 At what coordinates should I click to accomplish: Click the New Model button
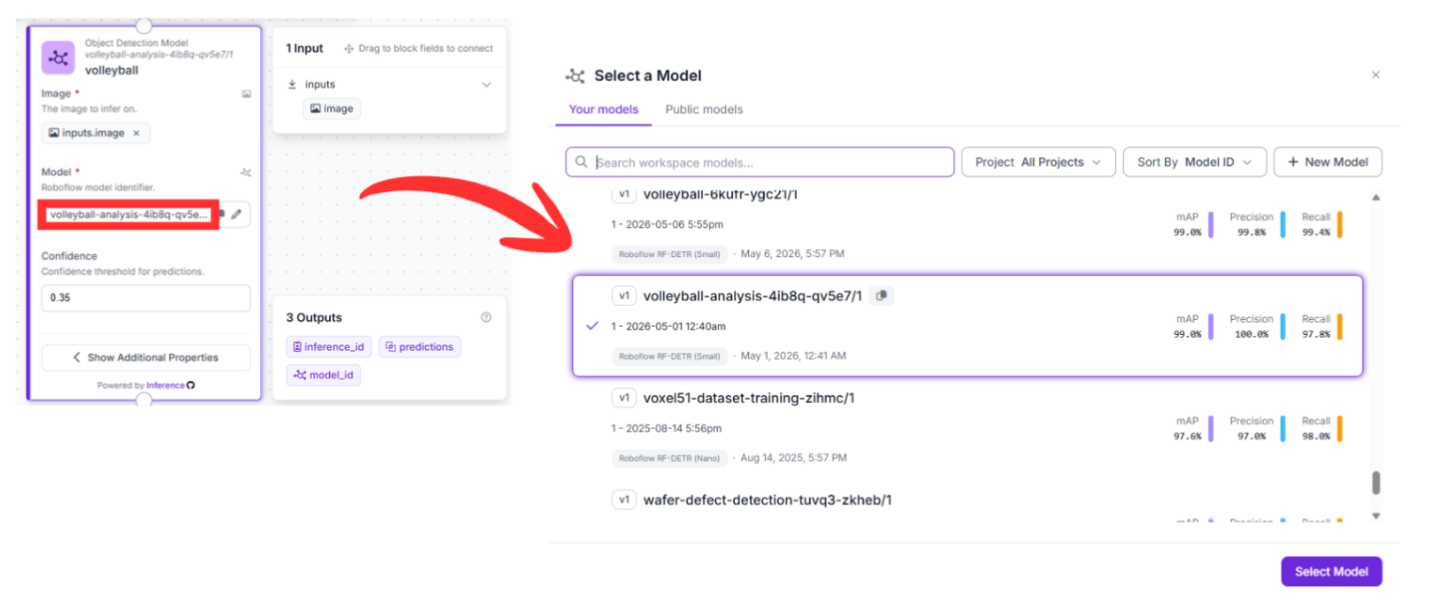pos(1327,162)
